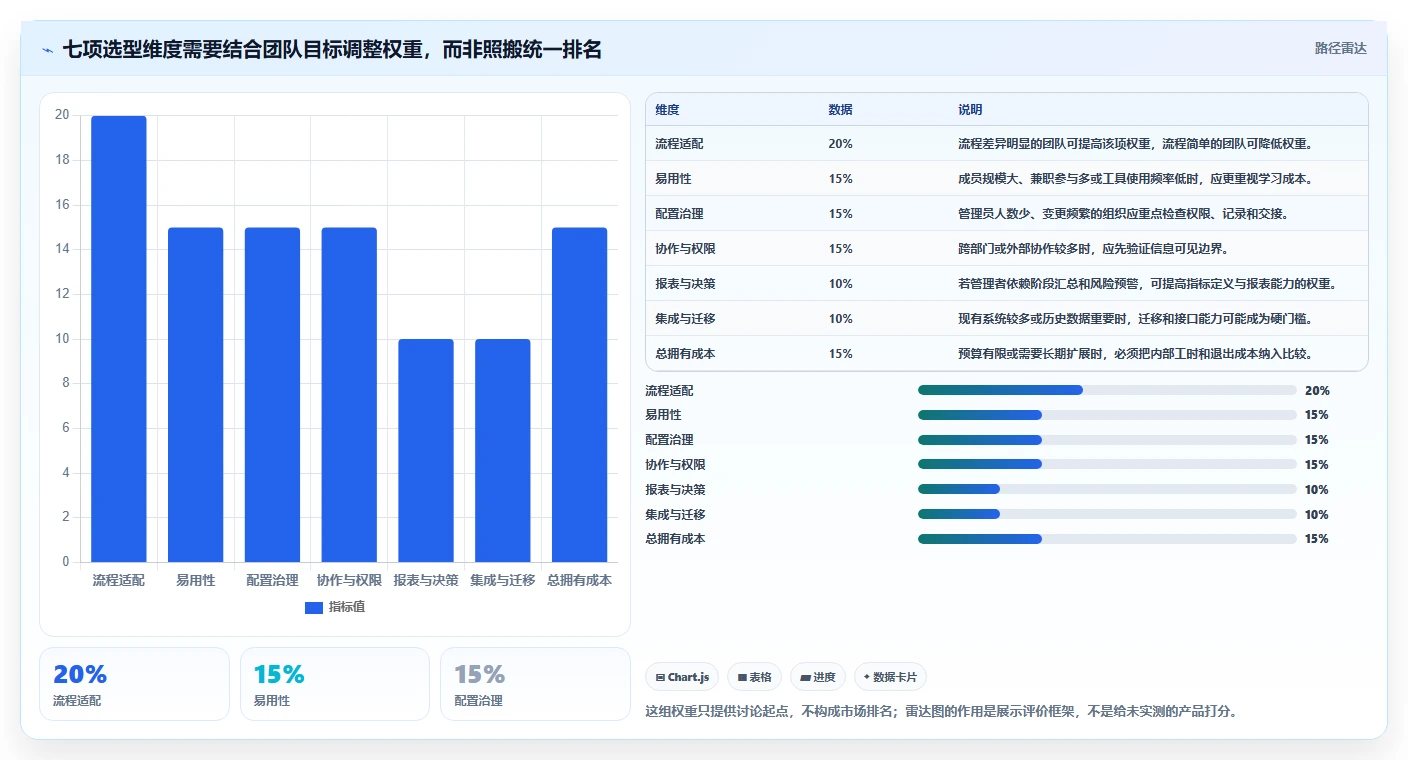Click the 报表与决策 x-axis label under the chart

pyautogui.click(x=426, y=580)
